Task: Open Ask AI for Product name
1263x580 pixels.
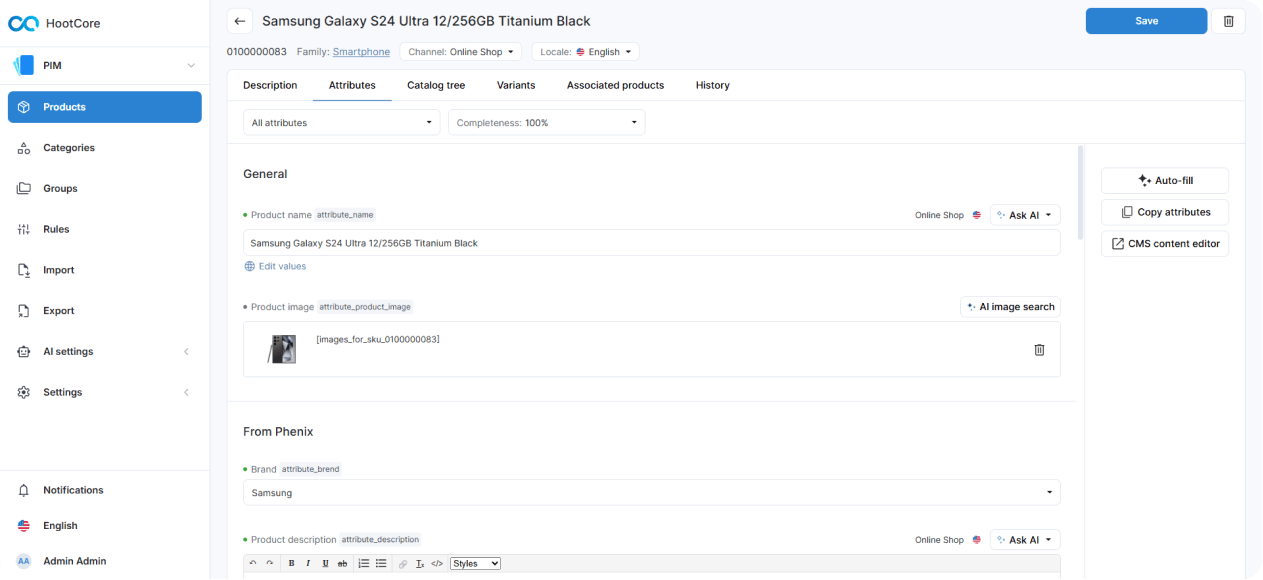Action: [x=1025, y=215]
